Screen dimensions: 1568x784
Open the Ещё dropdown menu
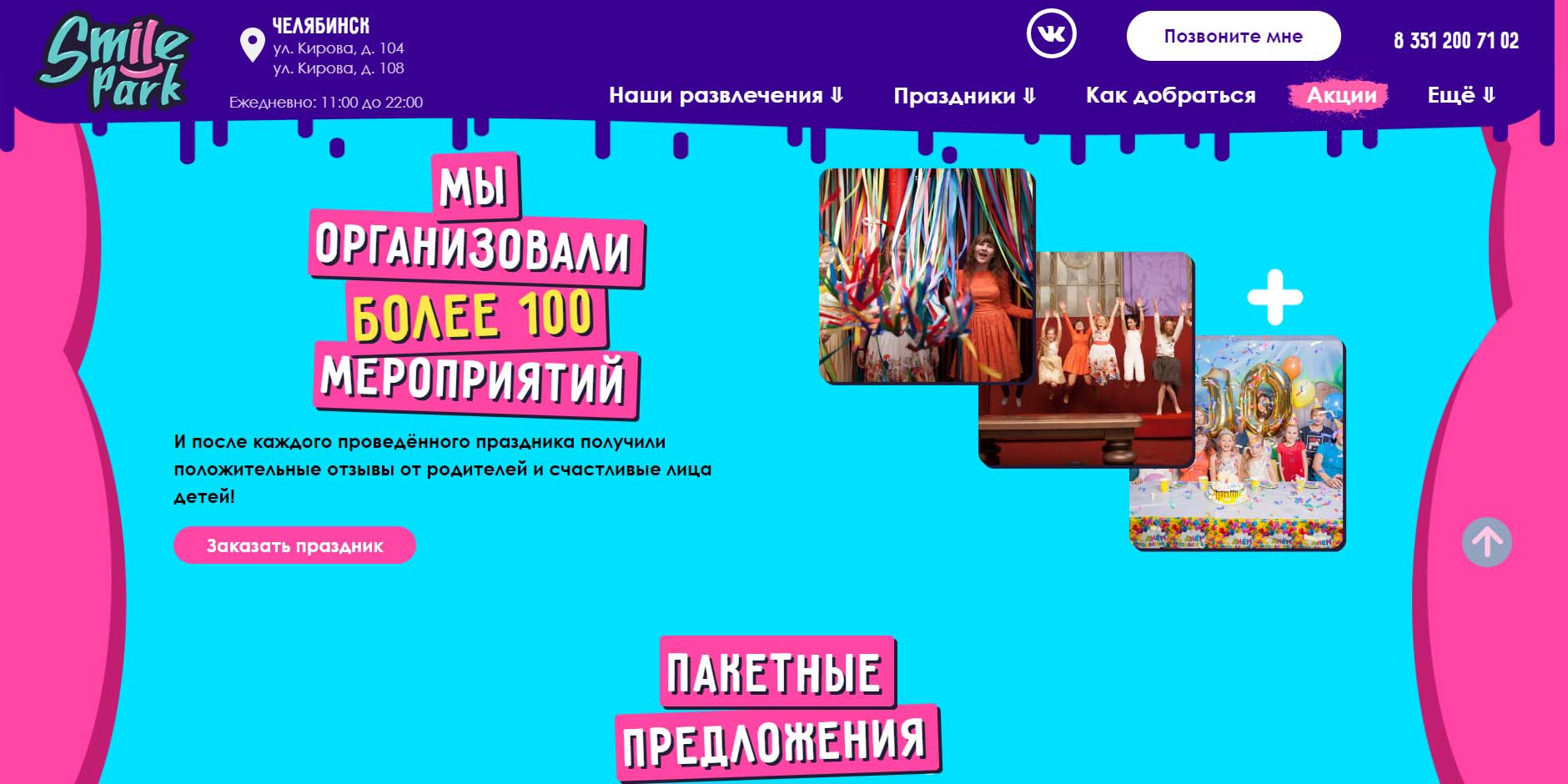pyautogui.click(x=1461, y=95)
